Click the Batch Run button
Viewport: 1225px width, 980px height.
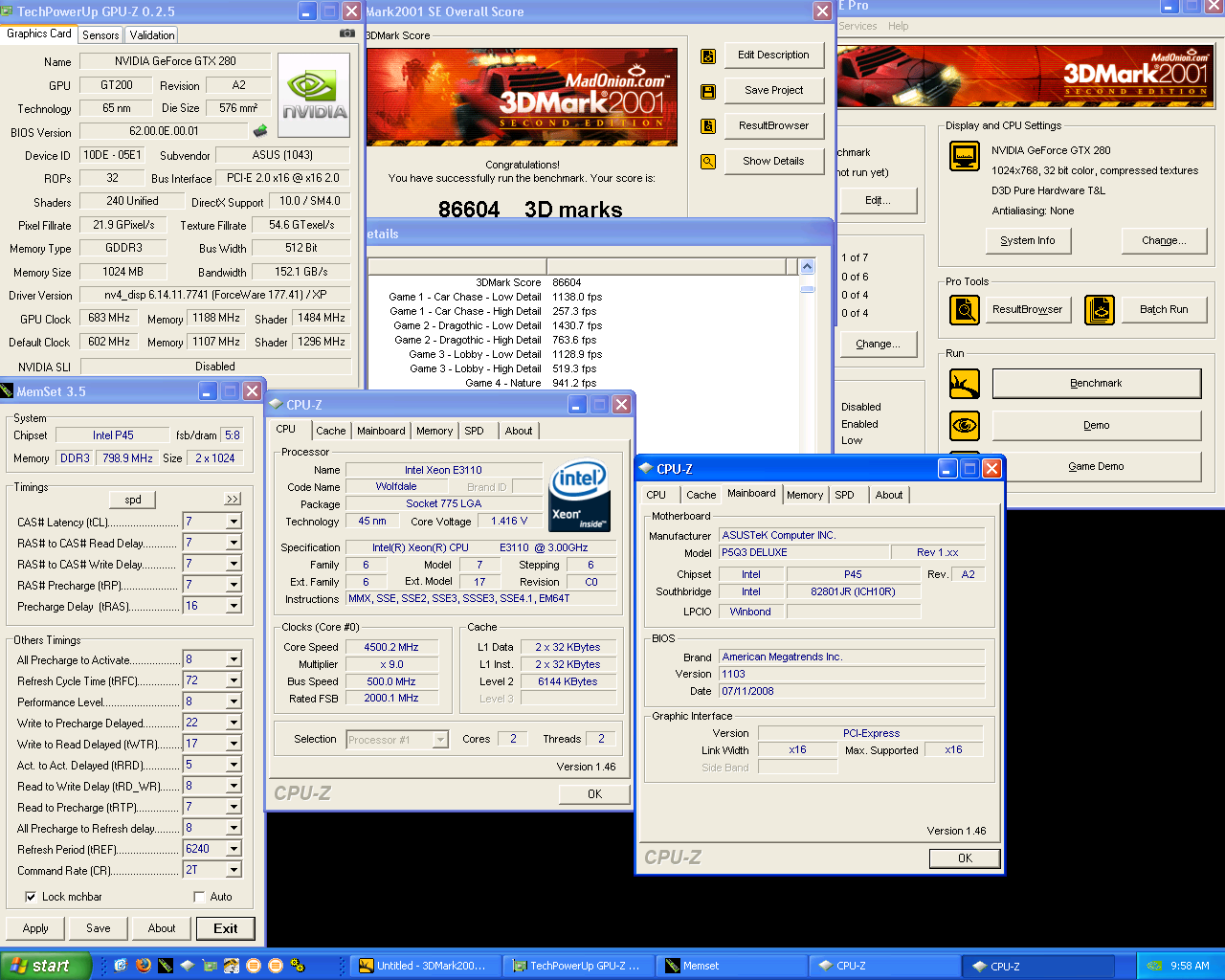pyautogui.click(x=1164, y=309)
